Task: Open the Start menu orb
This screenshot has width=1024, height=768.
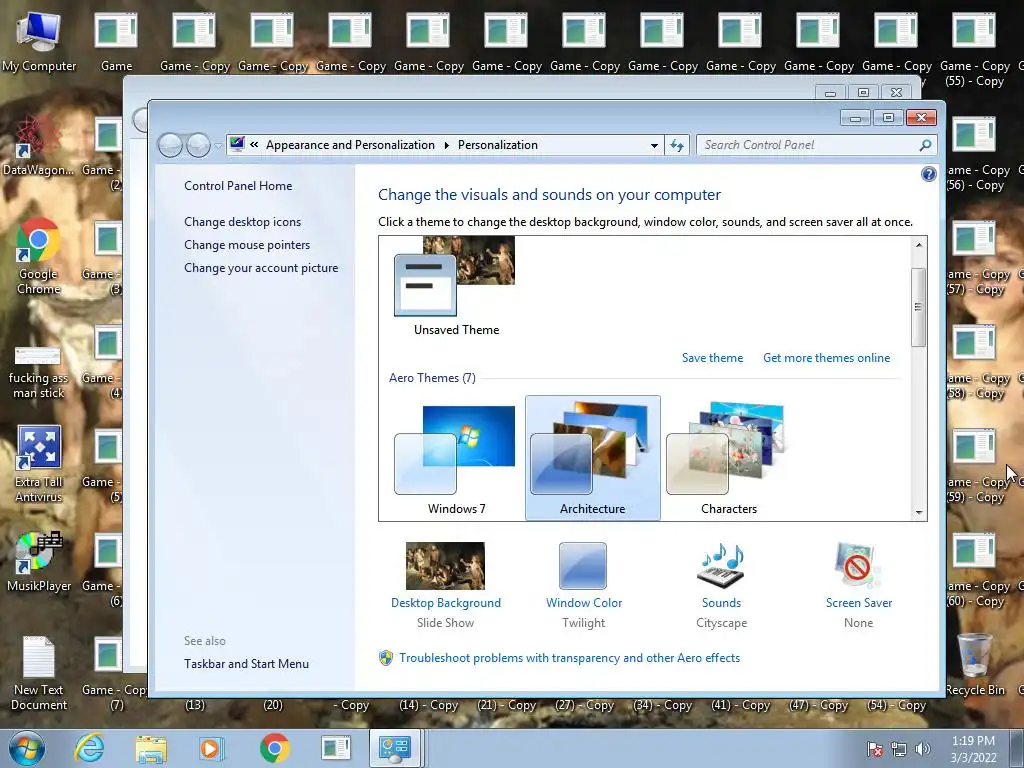Action: pos(27,748)
